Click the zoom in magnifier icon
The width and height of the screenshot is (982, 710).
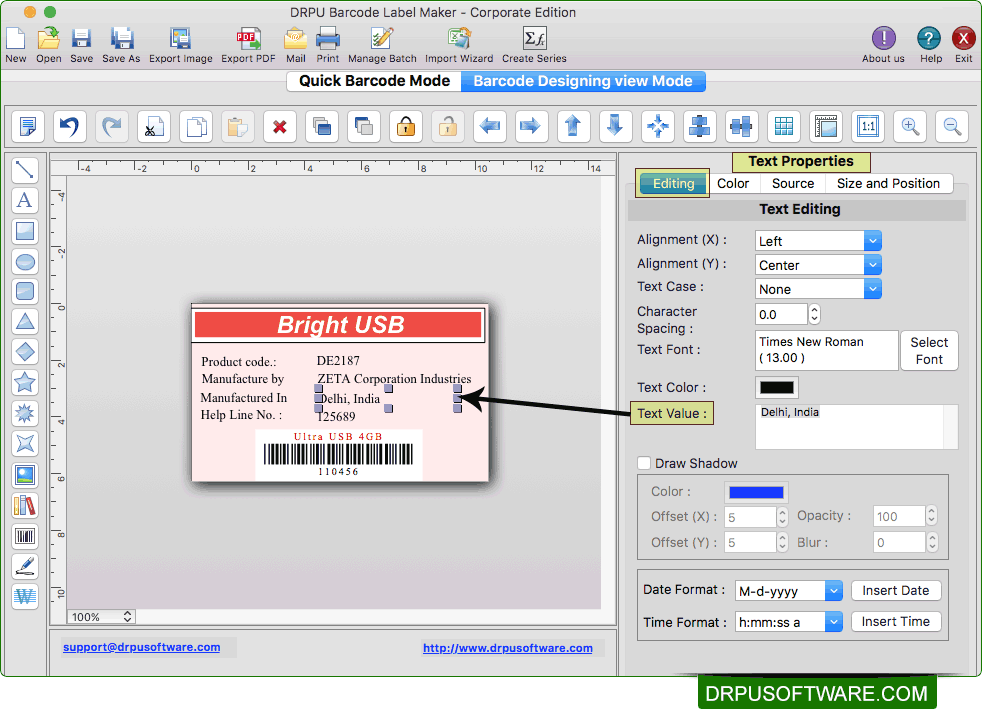click(x=910, y=126)
